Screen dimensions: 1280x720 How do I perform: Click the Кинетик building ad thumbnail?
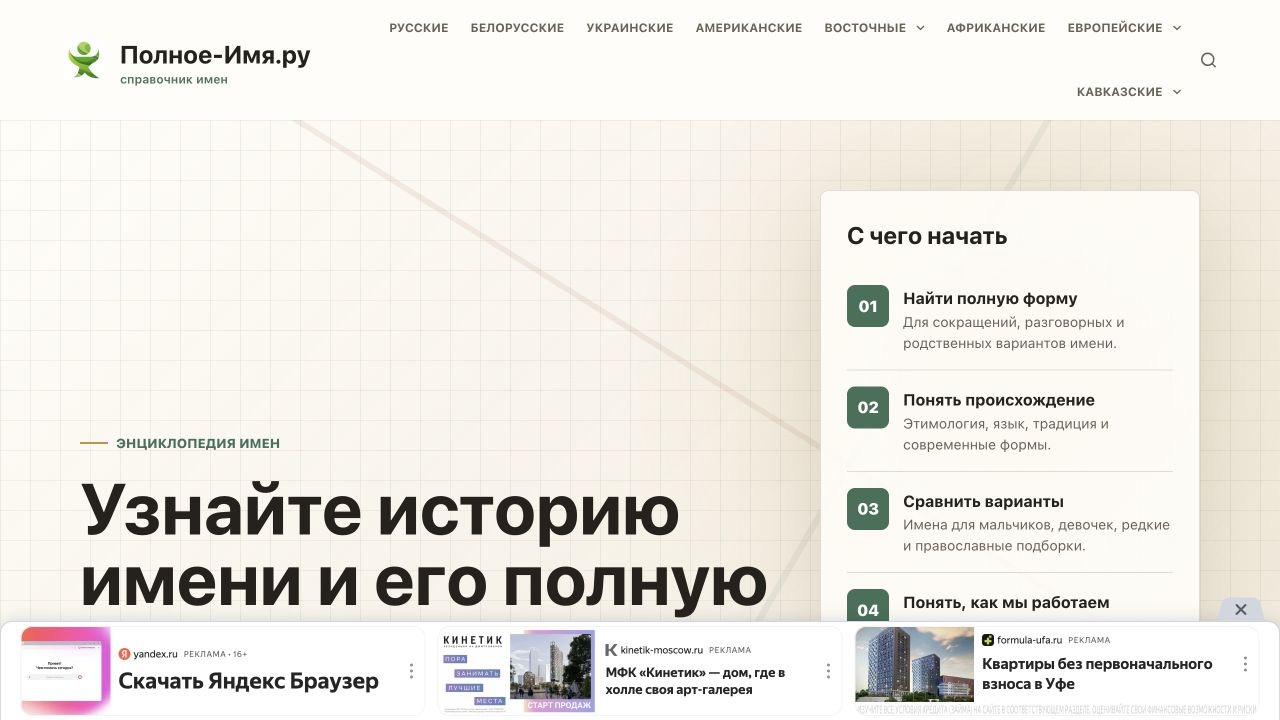pyautogui.click(x=552, y=671)
